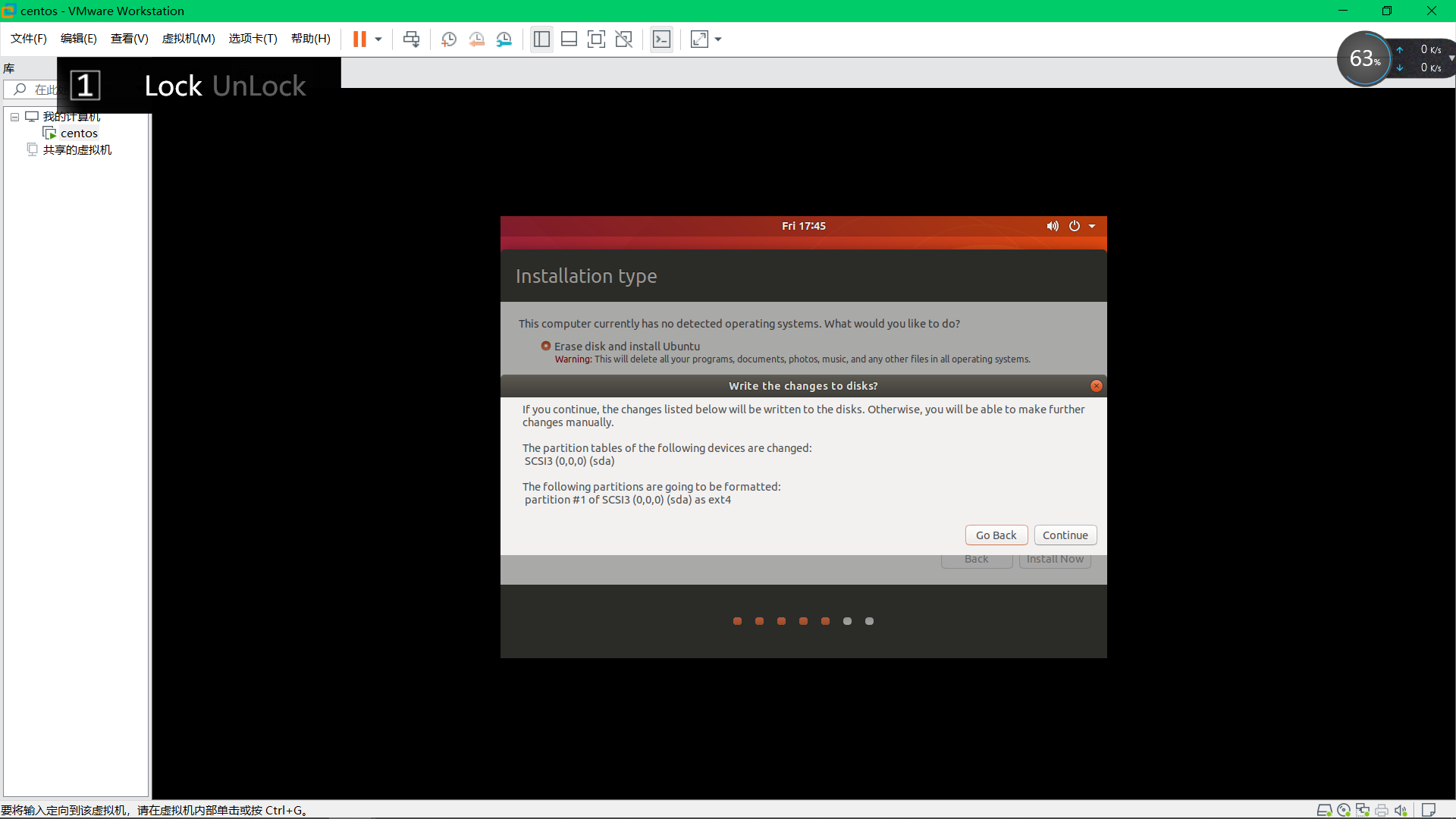This screenshot has width=1456, height=819.
Task: Enter full screen mode
Action: (596, 39)
